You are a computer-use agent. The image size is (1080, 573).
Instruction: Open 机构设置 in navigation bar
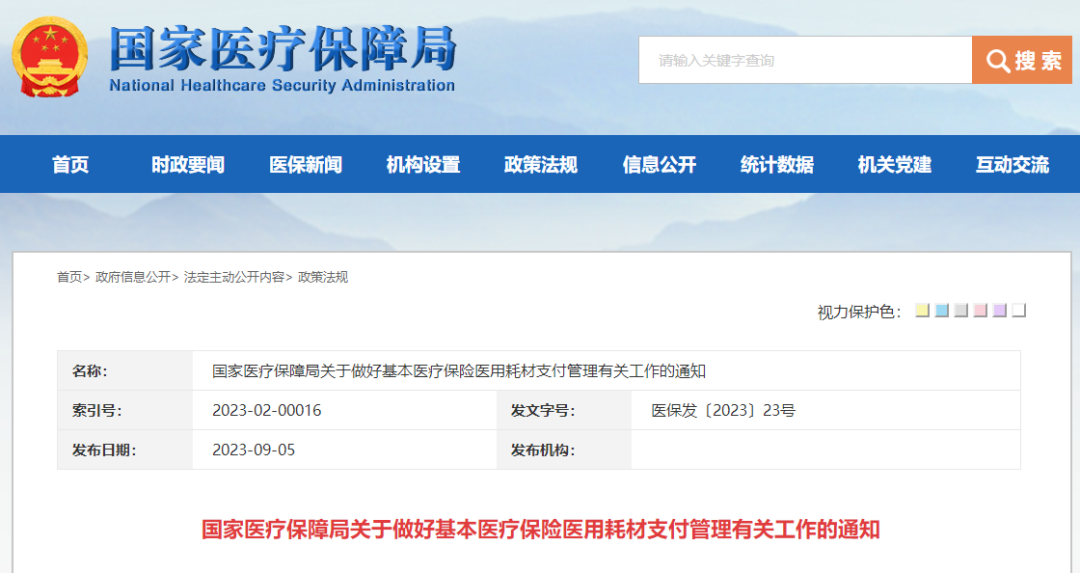423,165
